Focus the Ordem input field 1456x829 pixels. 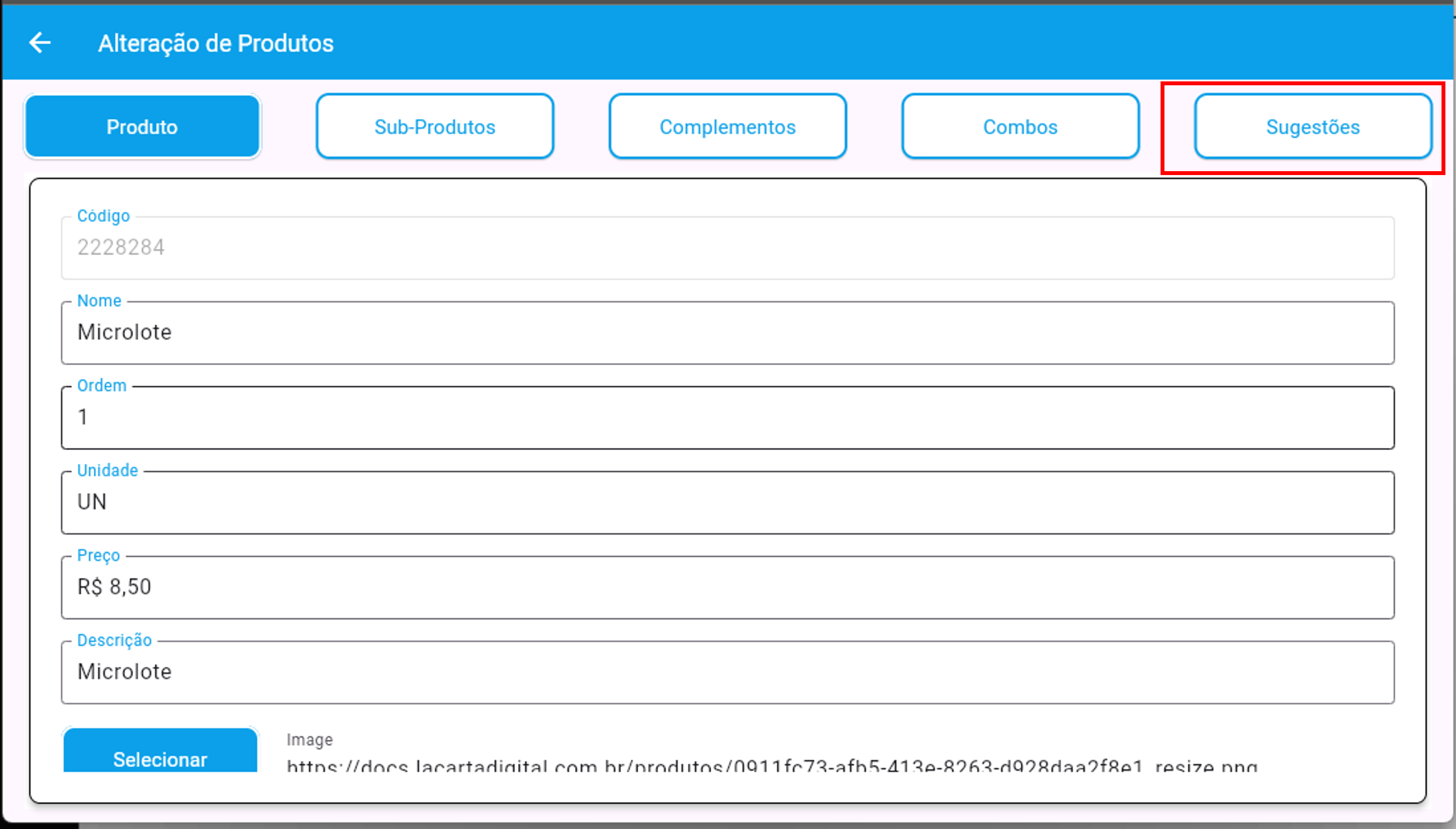point(727,418)
